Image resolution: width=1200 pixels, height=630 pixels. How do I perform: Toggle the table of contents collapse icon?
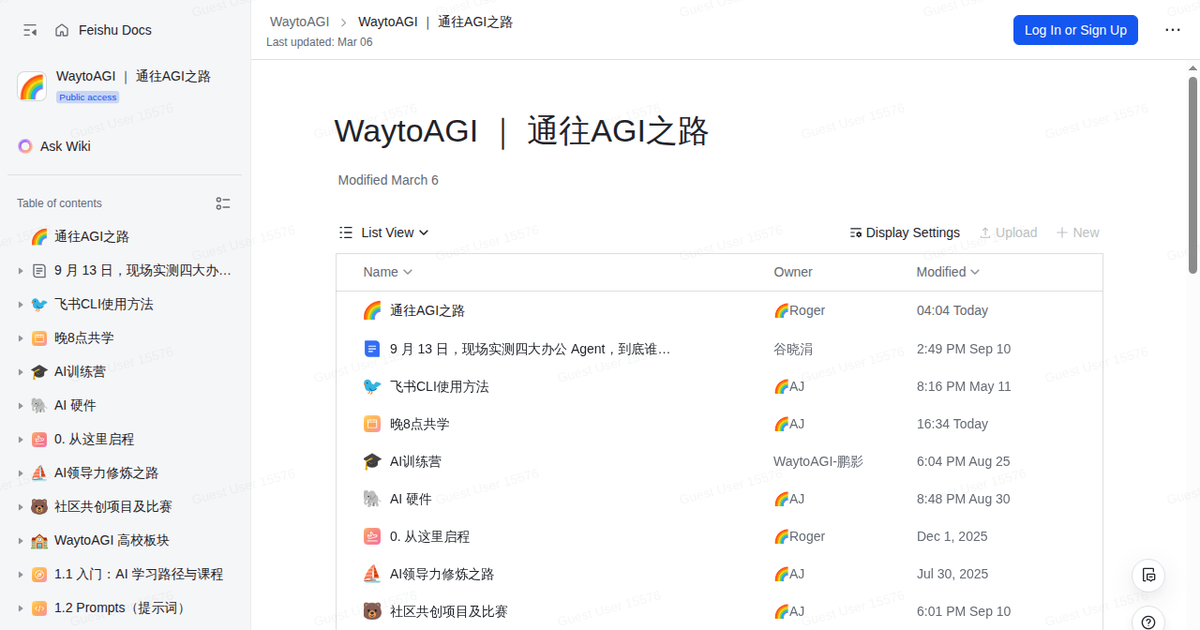[x=223, y=203]
